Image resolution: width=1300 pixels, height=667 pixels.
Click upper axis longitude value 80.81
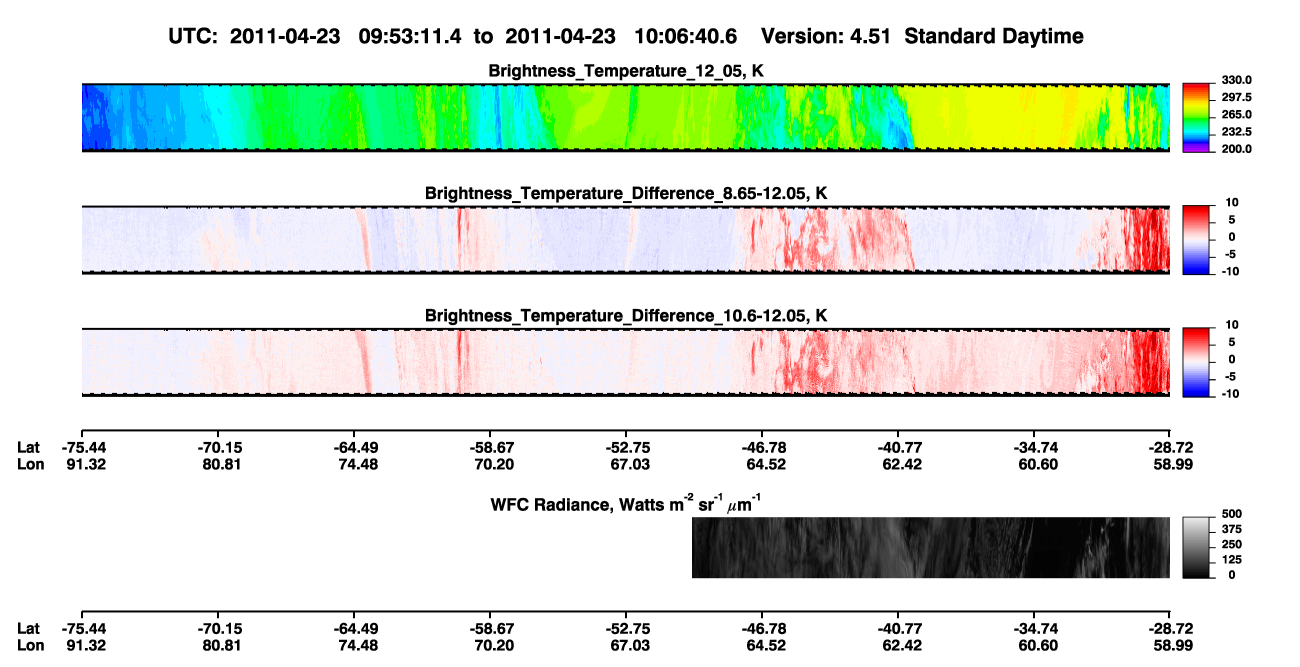coord(222,464)
